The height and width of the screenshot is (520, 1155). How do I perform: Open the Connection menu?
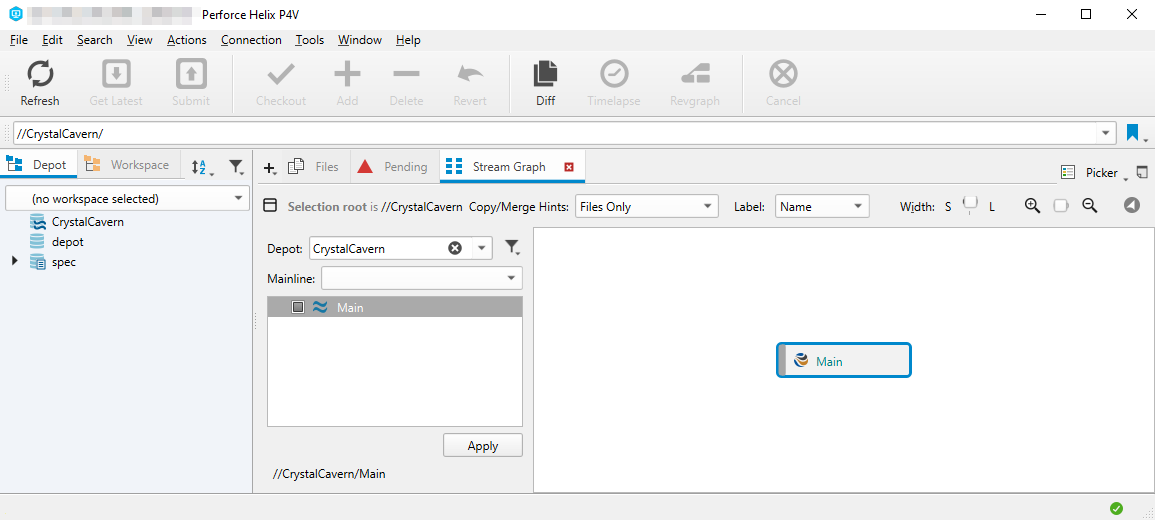click(251, 40)
